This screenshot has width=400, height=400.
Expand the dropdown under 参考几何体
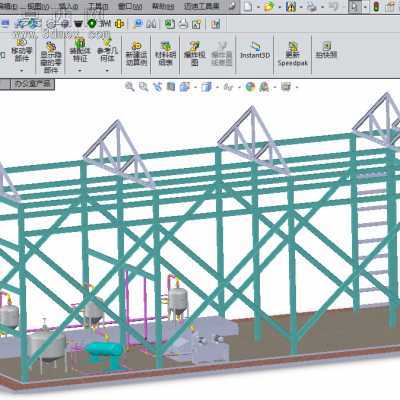pyautogui.click(x=107, y=70)
